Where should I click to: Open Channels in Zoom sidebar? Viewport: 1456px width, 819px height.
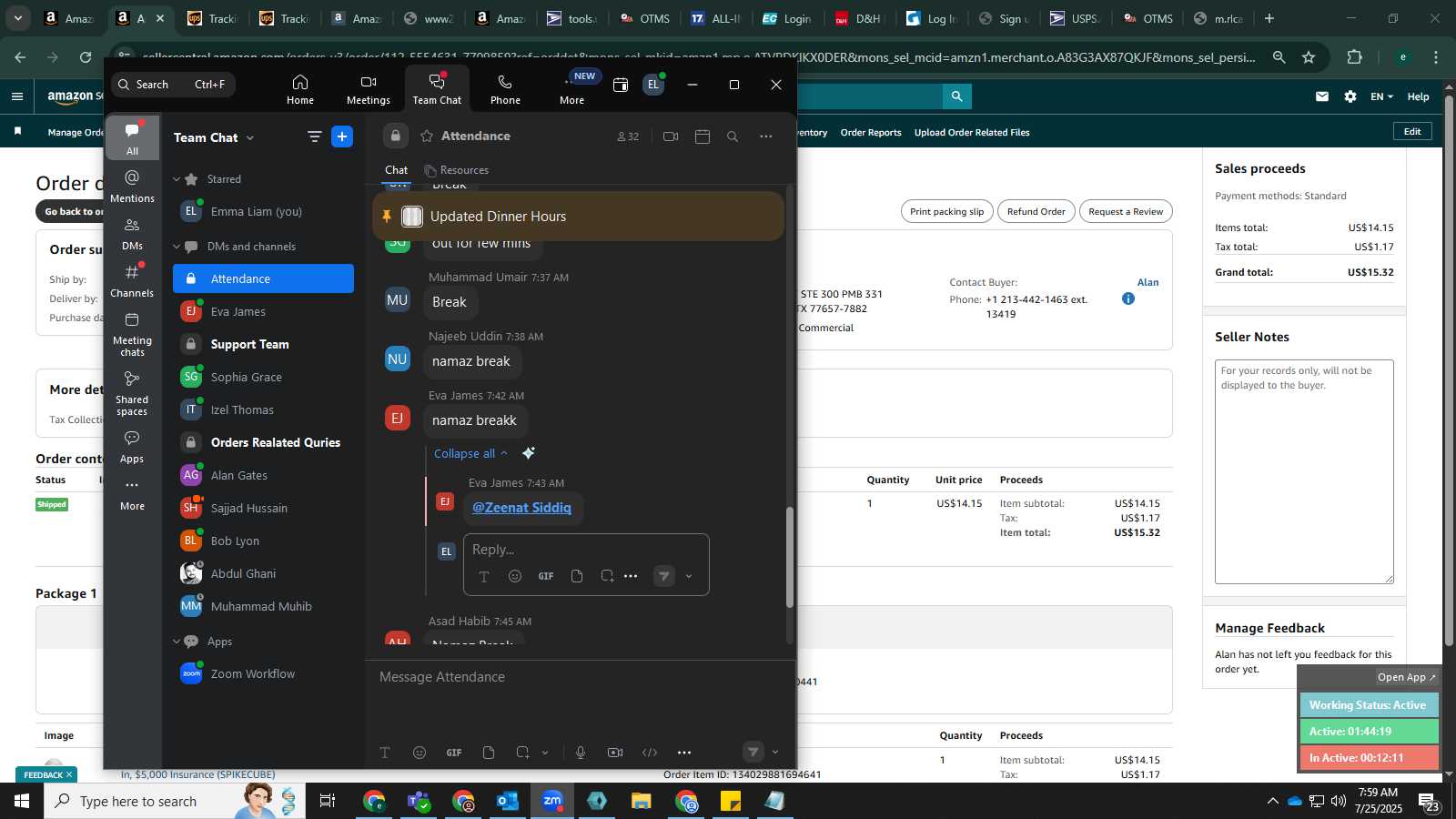coord(132,281)
